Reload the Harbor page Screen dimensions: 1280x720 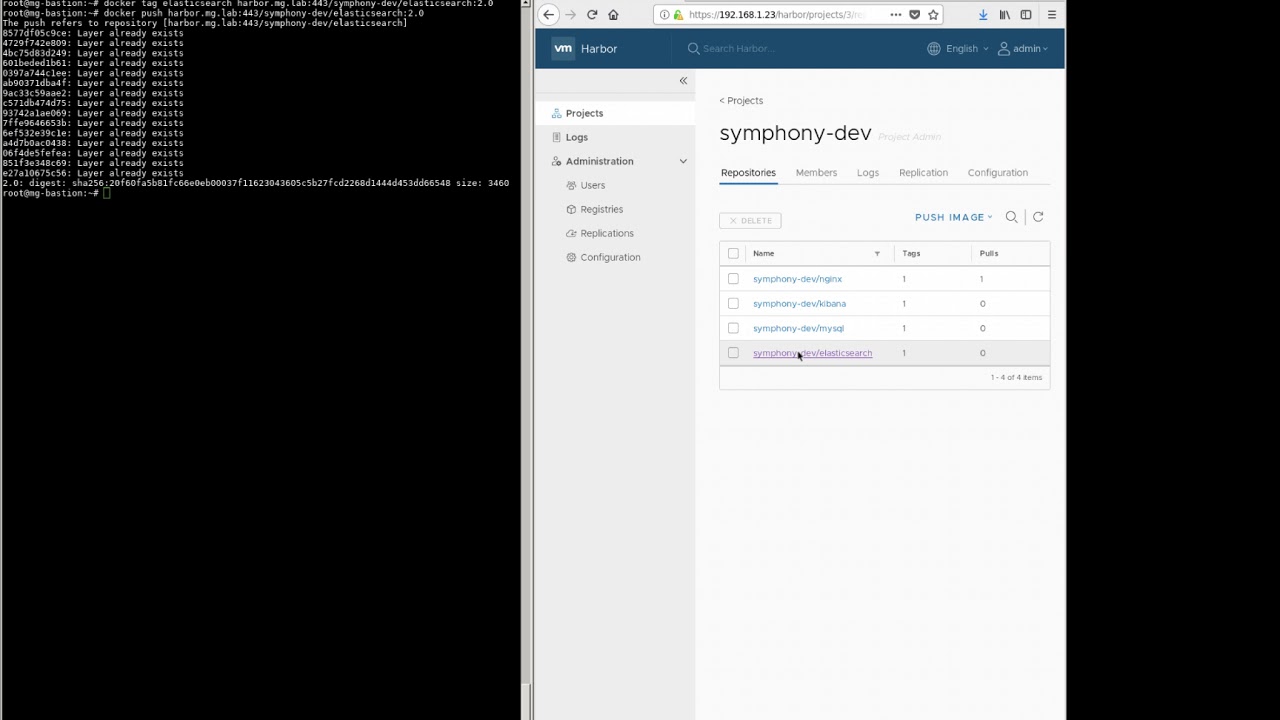[x=592, y=15]
